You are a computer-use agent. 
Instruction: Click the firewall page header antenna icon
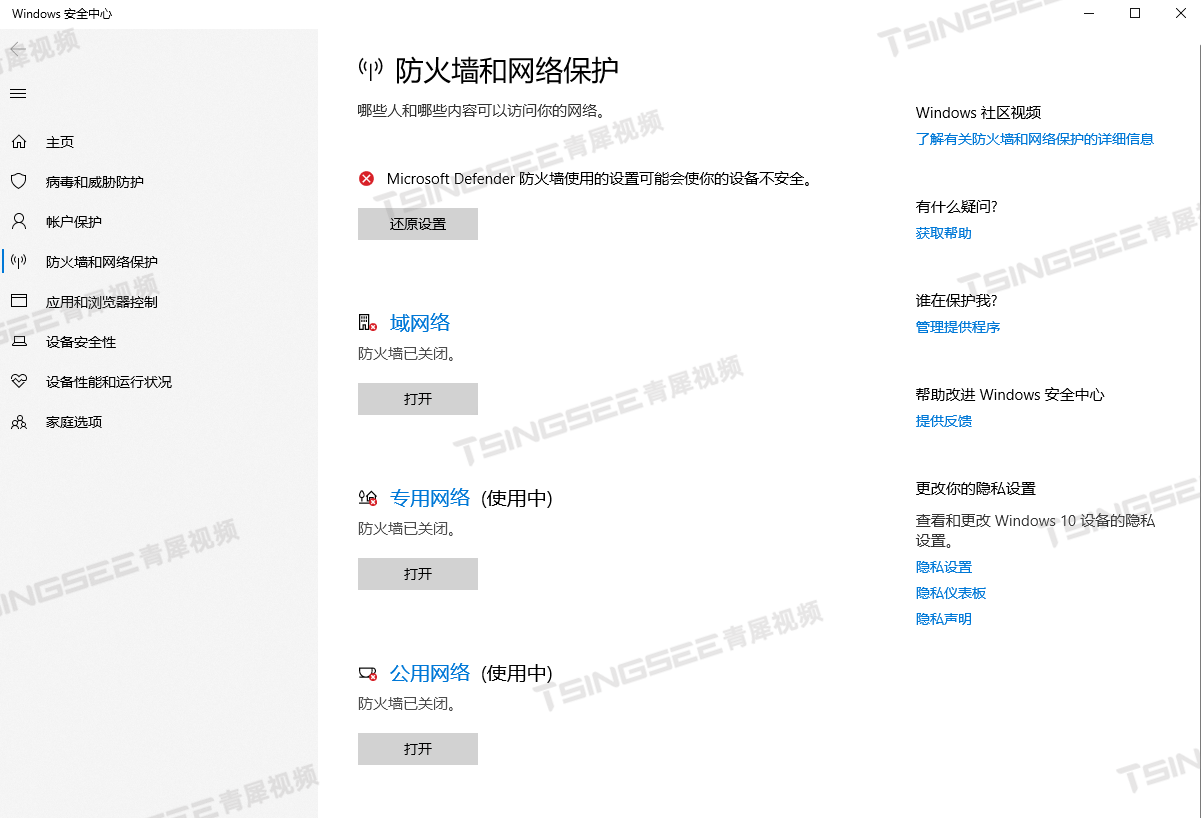[371, 70]
